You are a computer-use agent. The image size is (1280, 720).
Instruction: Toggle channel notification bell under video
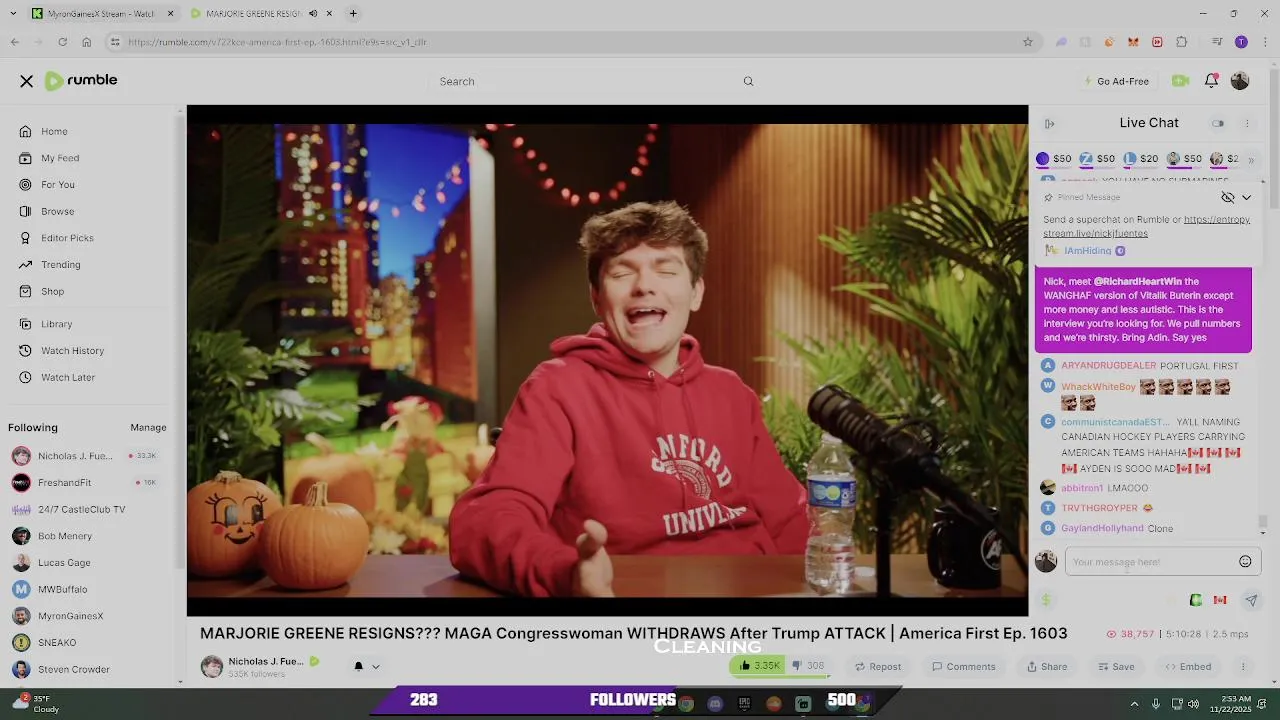(358, 666)
